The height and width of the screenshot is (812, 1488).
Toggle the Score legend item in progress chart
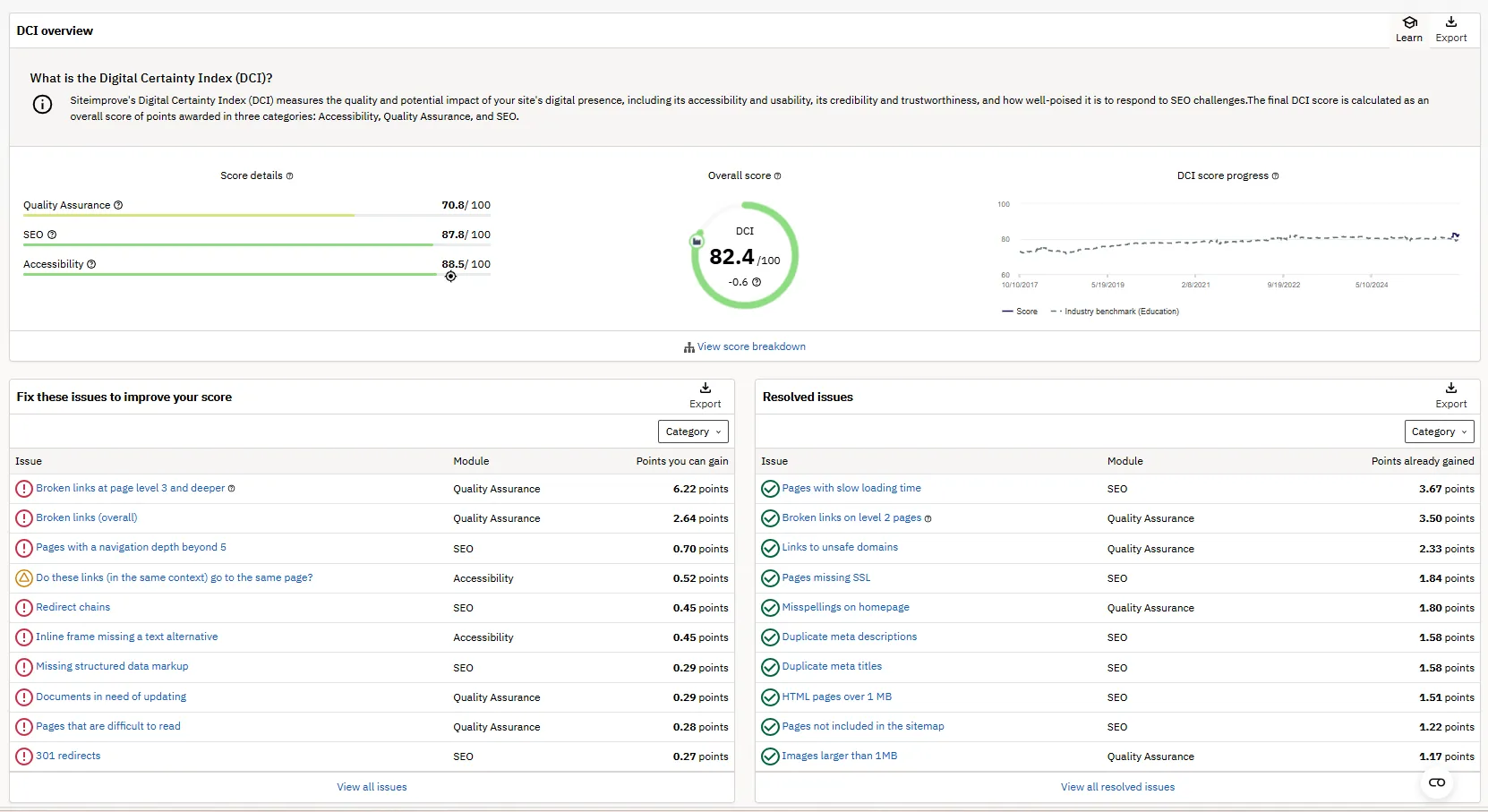click(1020, 312)
